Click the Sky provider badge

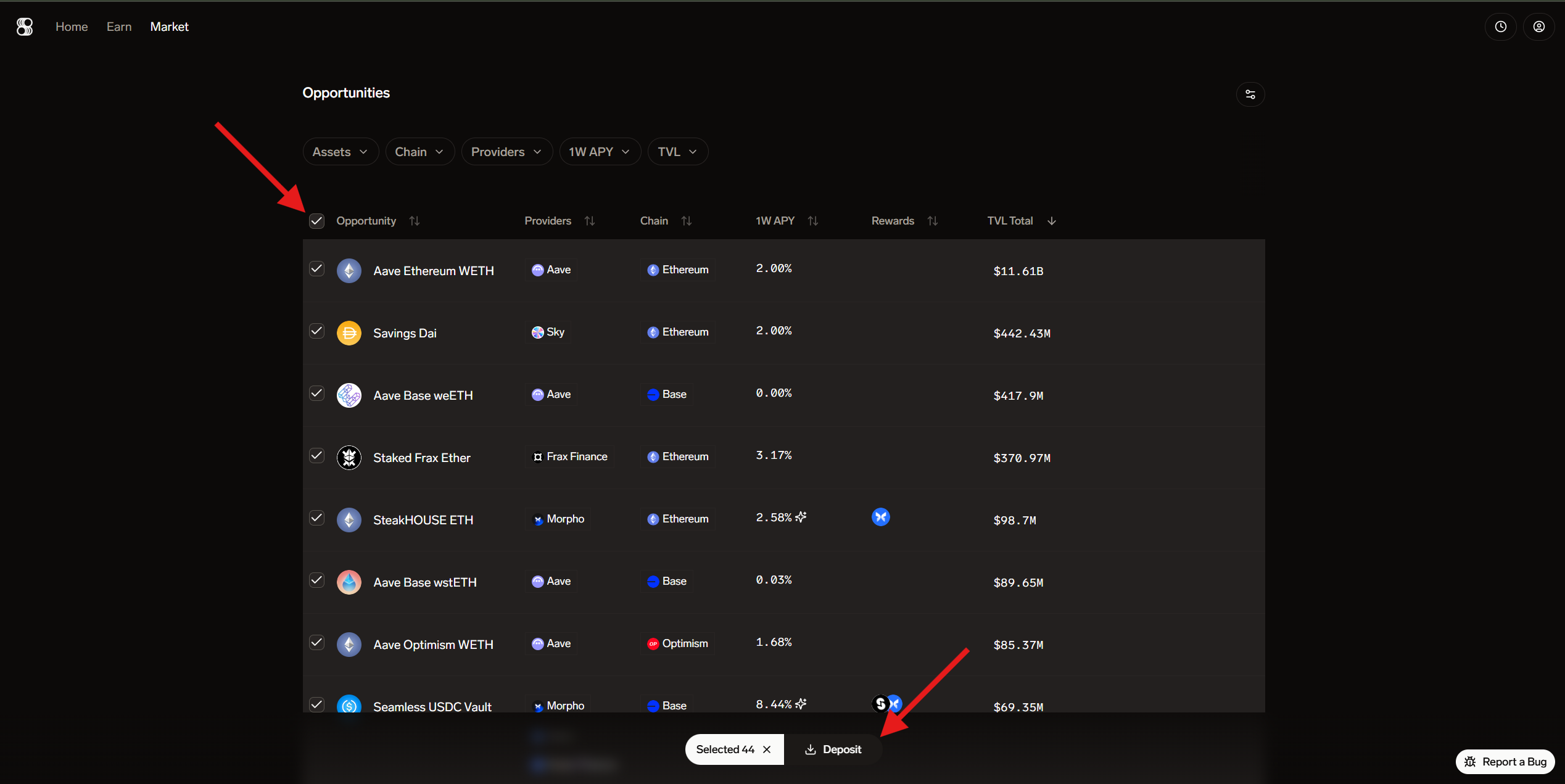coord(548,332)
